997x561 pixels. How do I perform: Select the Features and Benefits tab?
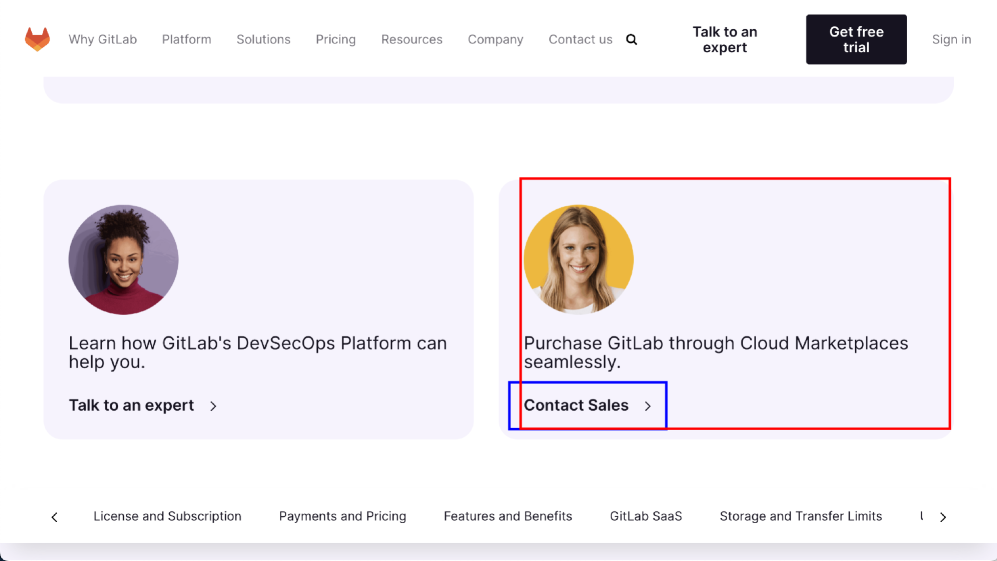[x=508, y=516]
